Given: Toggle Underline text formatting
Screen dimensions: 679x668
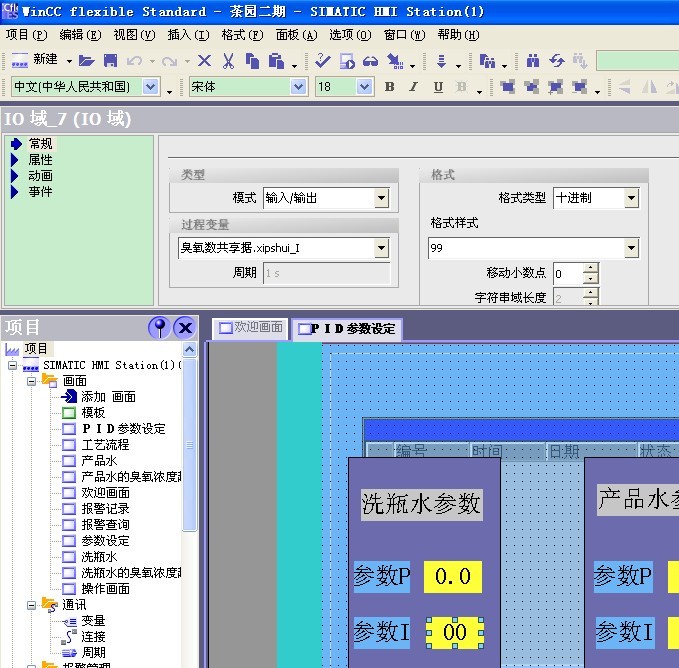Looking at the screenshot, I should [x=438, y=87].
